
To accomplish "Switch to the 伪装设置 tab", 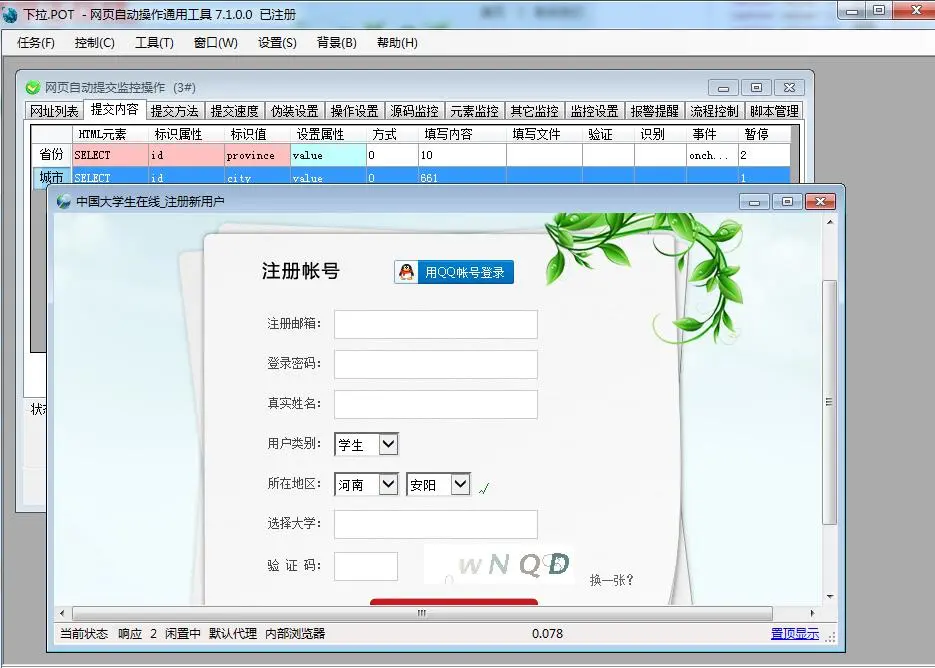I will [x=295, y=111].
